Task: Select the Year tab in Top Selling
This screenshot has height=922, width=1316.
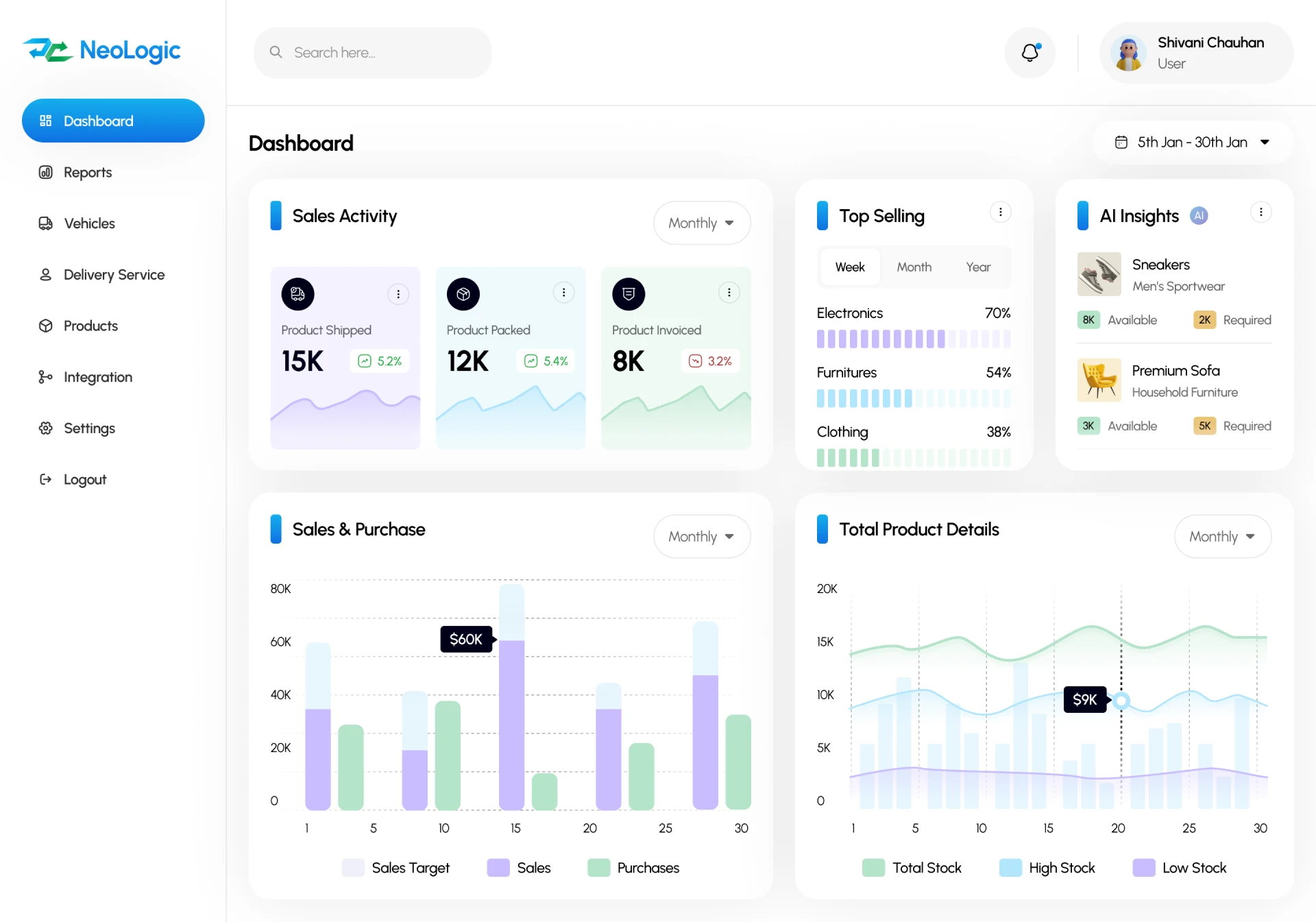Action: (x=978, y=267)
